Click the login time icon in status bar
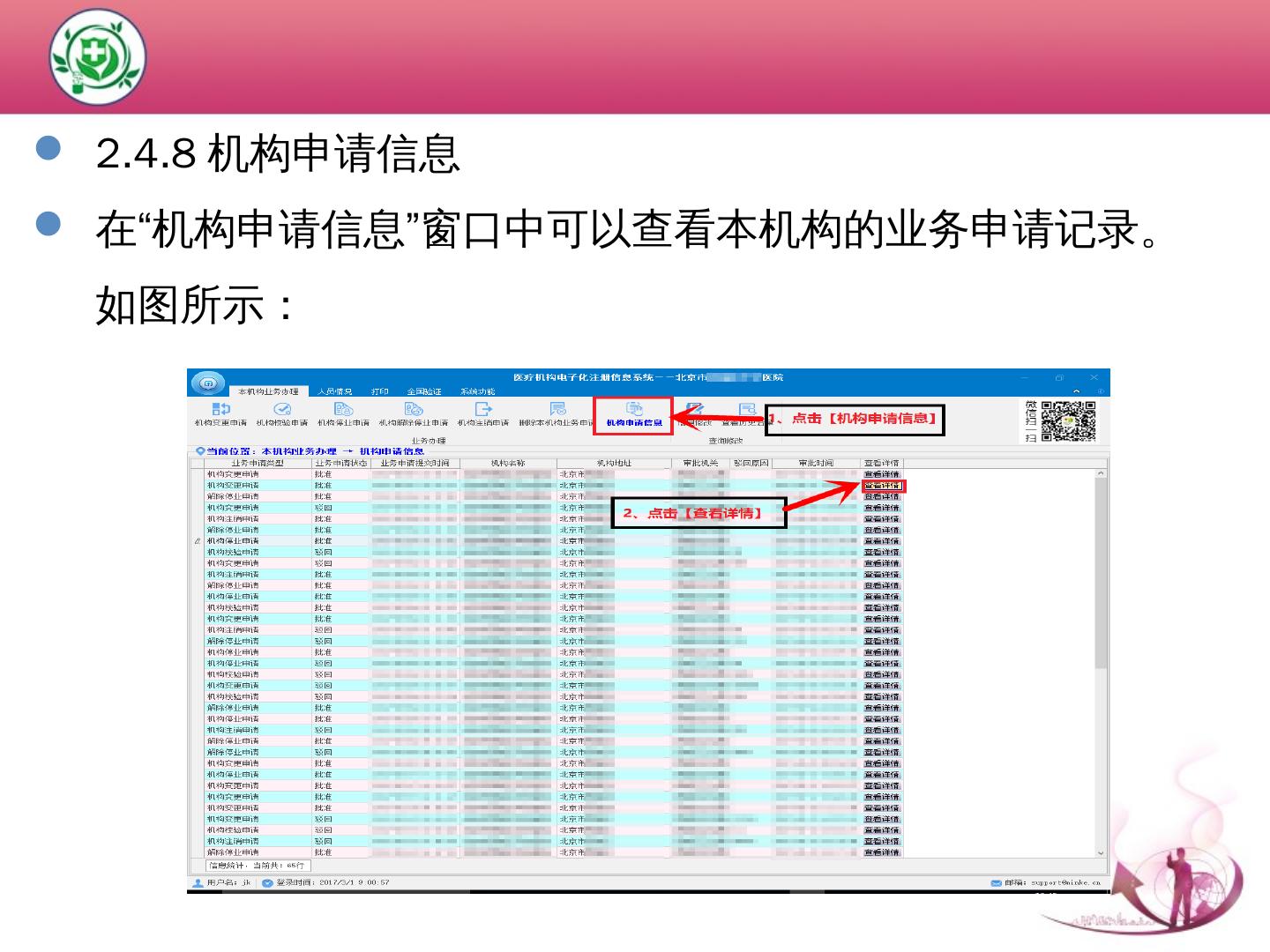 pos(267,882)
